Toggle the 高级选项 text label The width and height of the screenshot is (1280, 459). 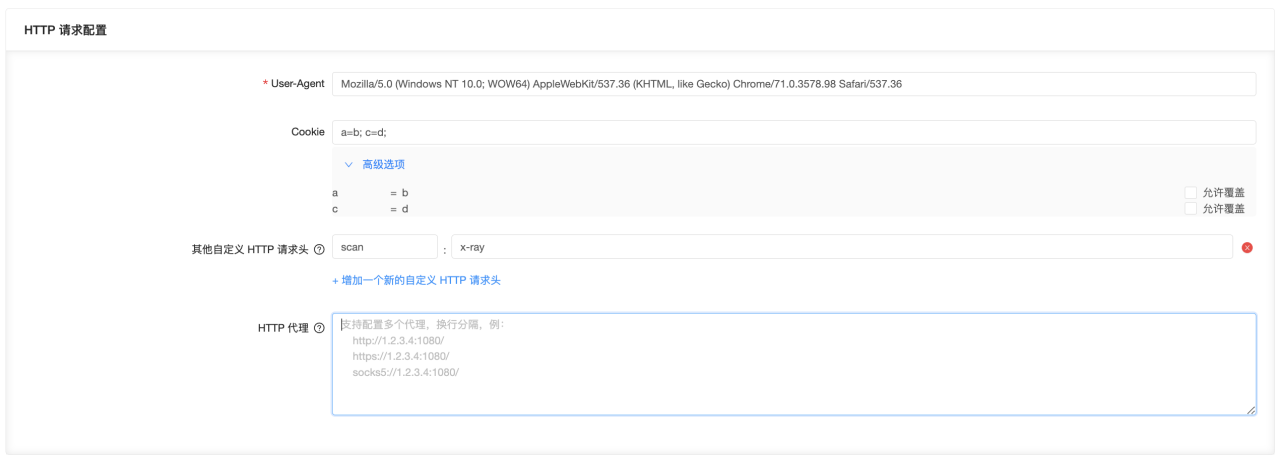coord(383,164)
